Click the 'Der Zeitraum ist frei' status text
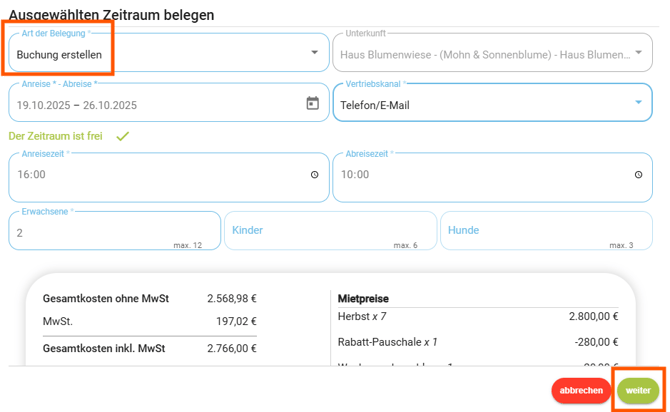The width and height of the screenshot is (670, 412). coord(56,136)
